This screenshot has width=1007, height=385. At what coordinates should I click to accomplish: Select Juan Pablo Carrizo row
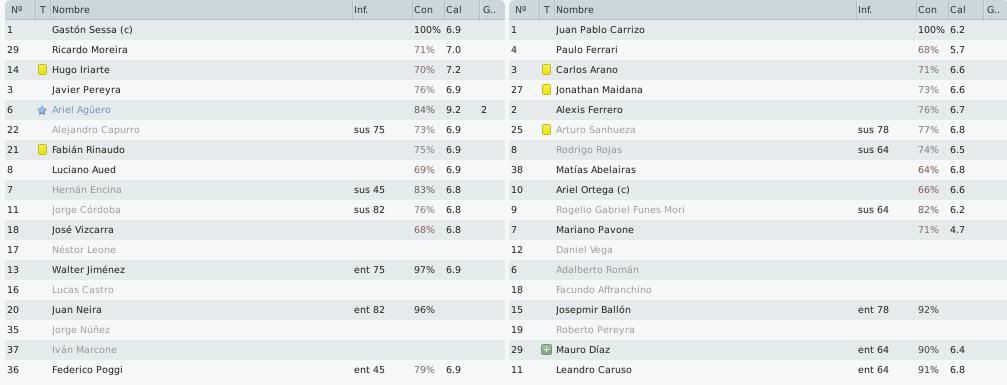(758, 30)
